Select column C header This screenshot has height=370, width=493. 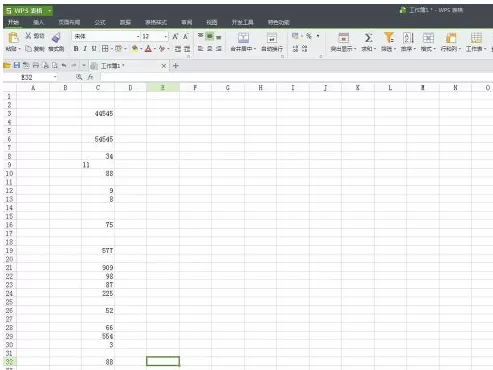98,88
